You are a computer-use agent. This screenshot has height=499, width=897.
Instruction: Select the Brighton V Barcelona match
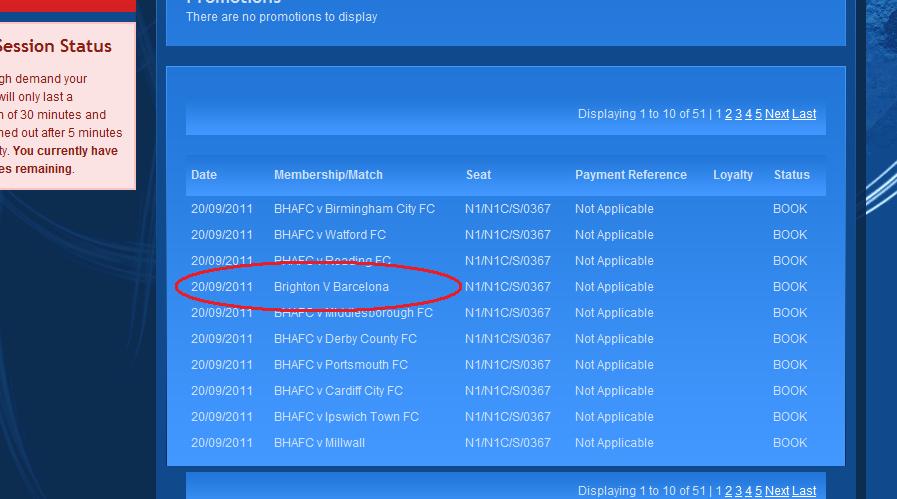[x=331, y=287]
